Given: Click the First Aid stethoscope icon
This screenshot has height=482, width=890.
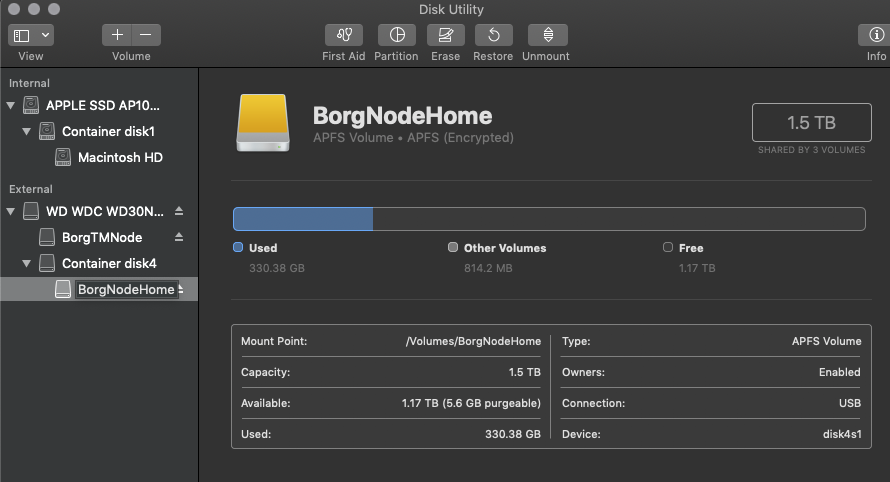Looking at the screenshot, I should click(x=343, y=35).
